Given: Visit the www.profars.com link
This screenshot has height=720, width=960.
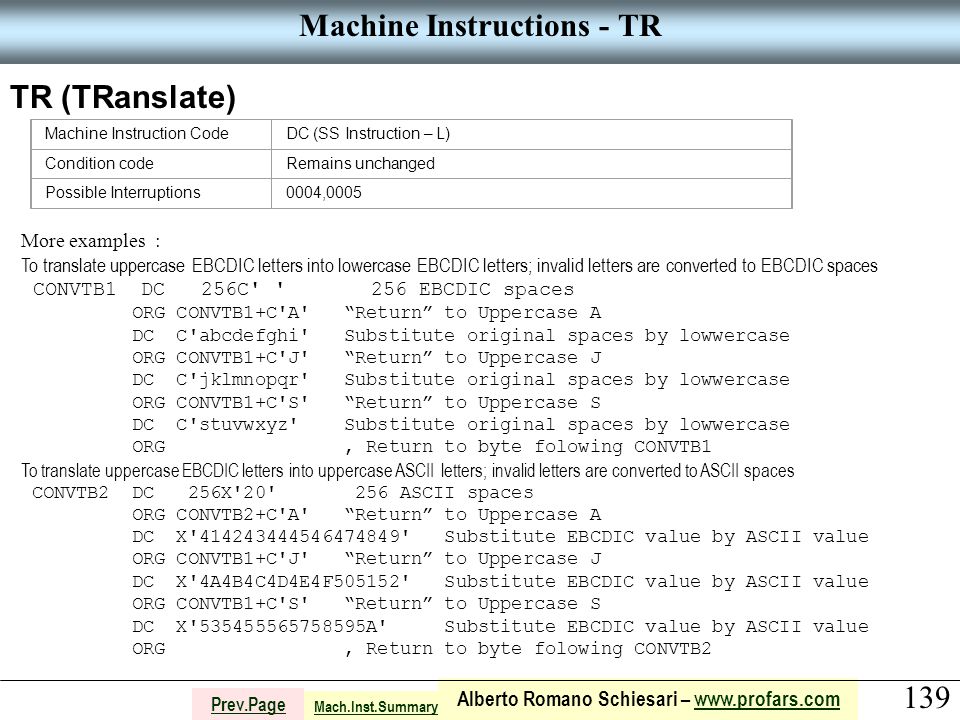Looking at the screenshot, I should (x=767, y=699).
